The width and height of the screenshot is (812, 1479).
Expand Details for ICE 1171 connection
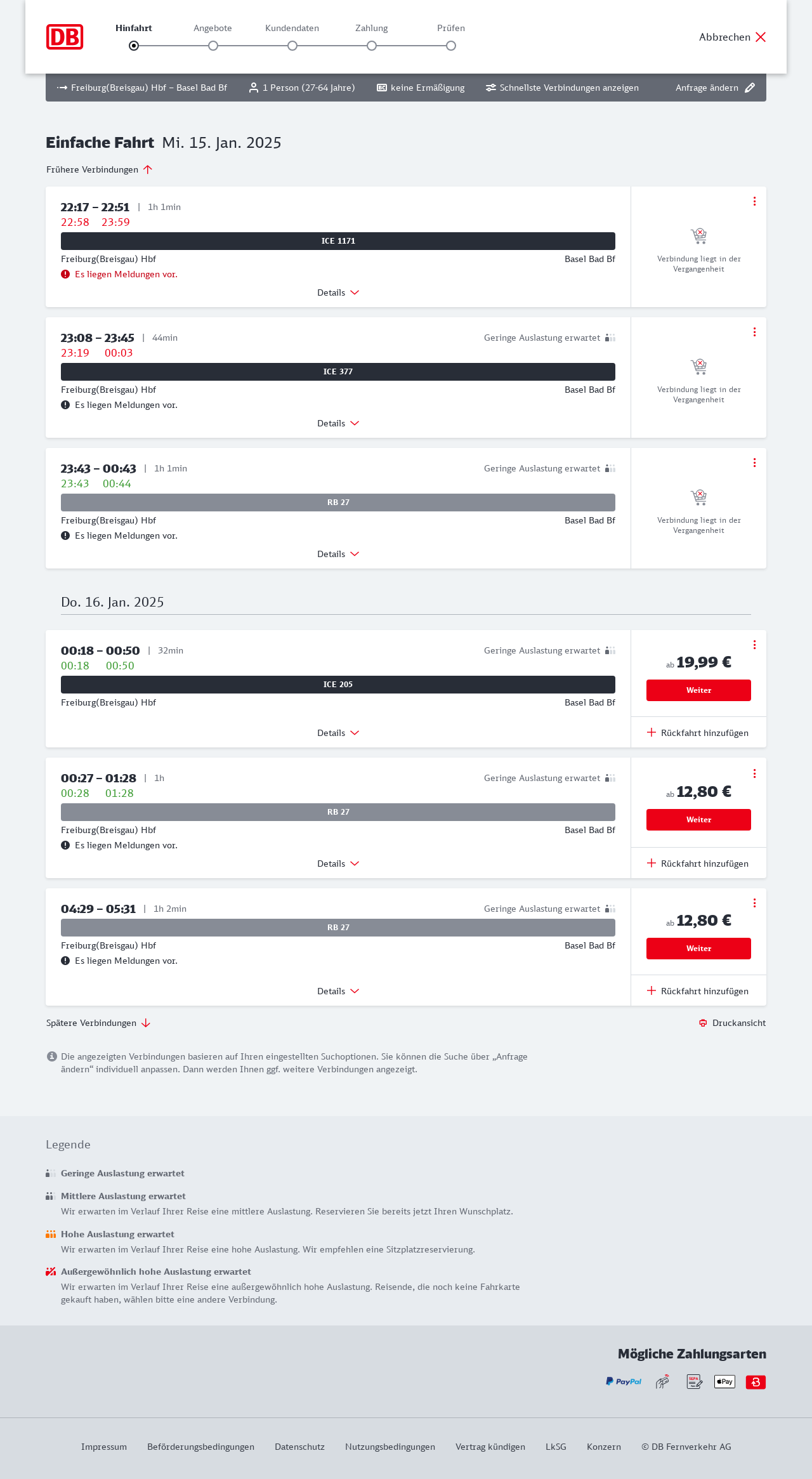[338, 293]
